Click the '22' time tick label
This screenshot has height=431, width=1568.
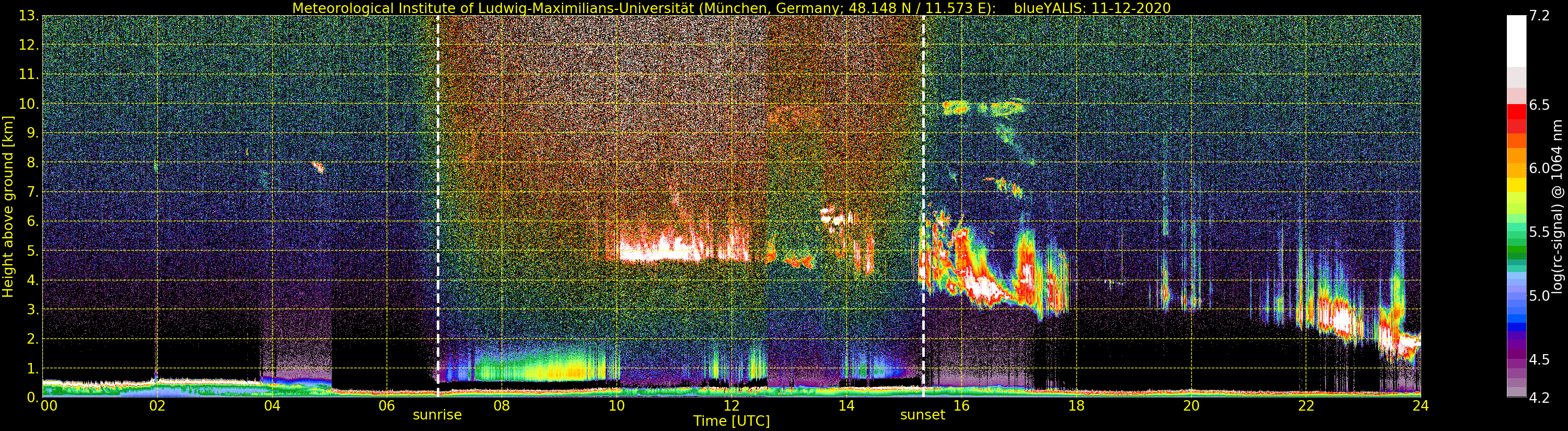1306,405
